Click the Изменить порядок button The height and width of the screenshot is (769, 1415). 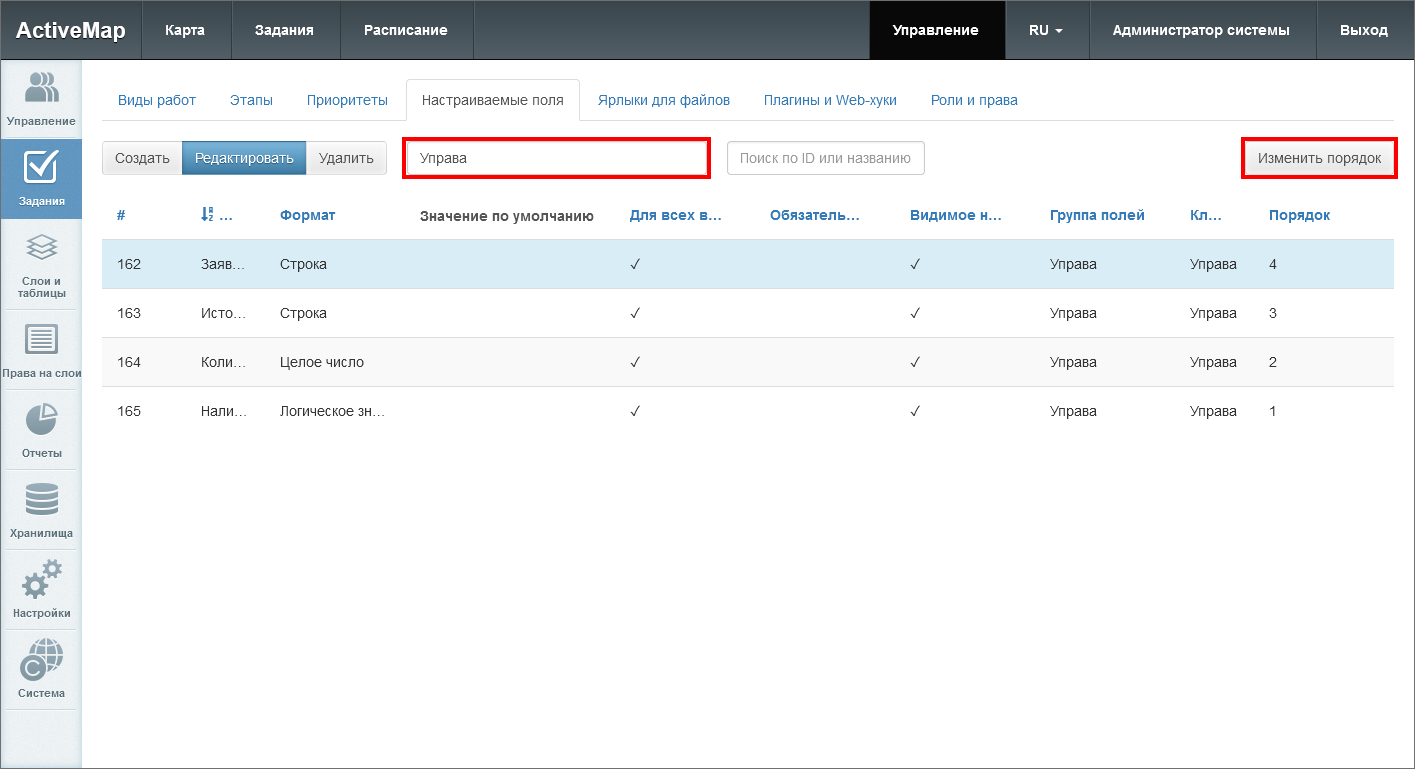tap(1319, 158)
